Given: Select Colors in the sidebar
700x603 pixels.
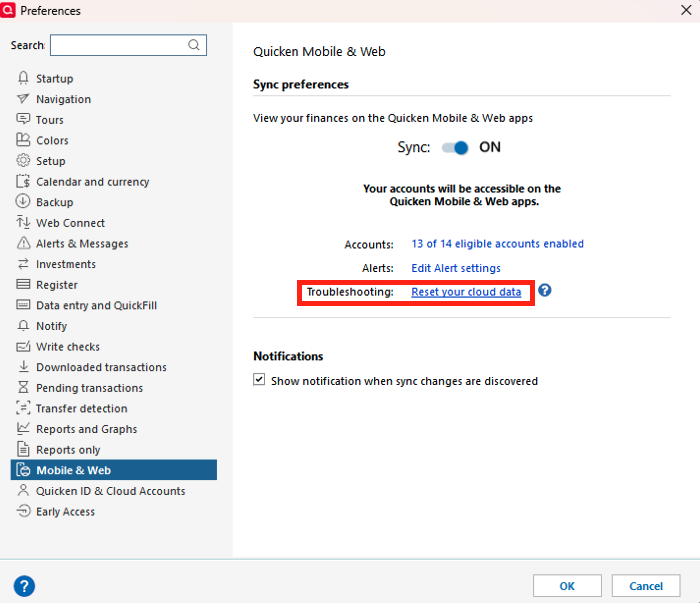Looking at the screenshot, I should [52, 141].
